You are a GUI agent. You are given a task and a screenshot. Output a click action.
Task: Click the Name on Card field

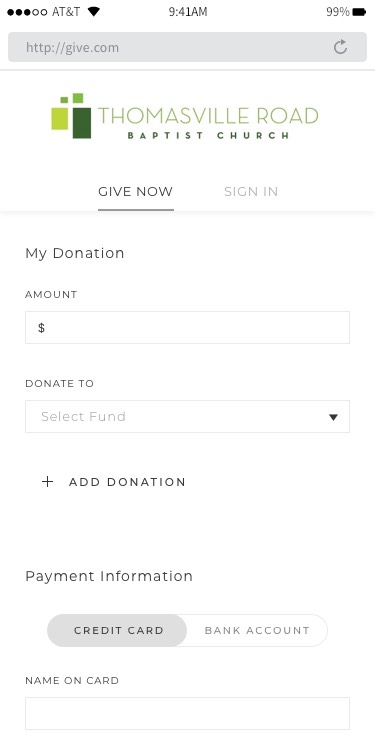coord(188,713)
